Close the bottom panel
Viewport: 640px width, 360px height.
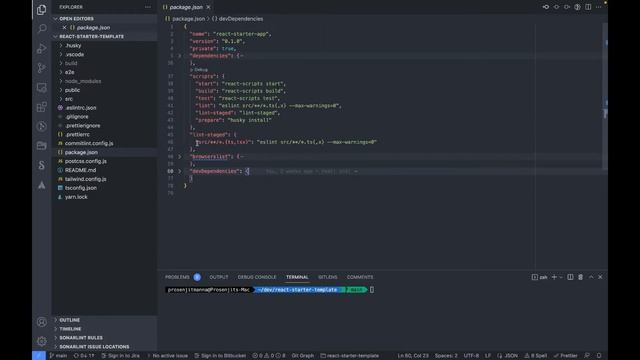[x=600, y=277]
